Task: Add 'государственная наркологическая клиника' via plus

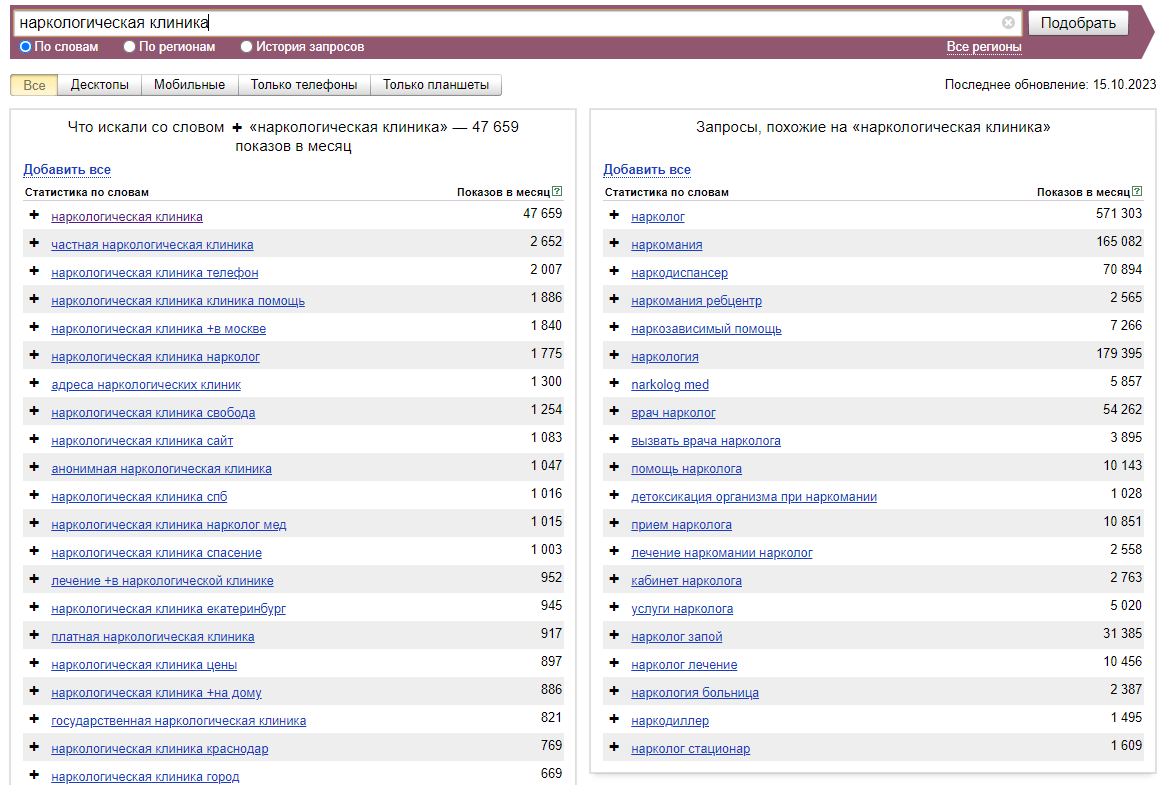Action: [x=34, y=719]
